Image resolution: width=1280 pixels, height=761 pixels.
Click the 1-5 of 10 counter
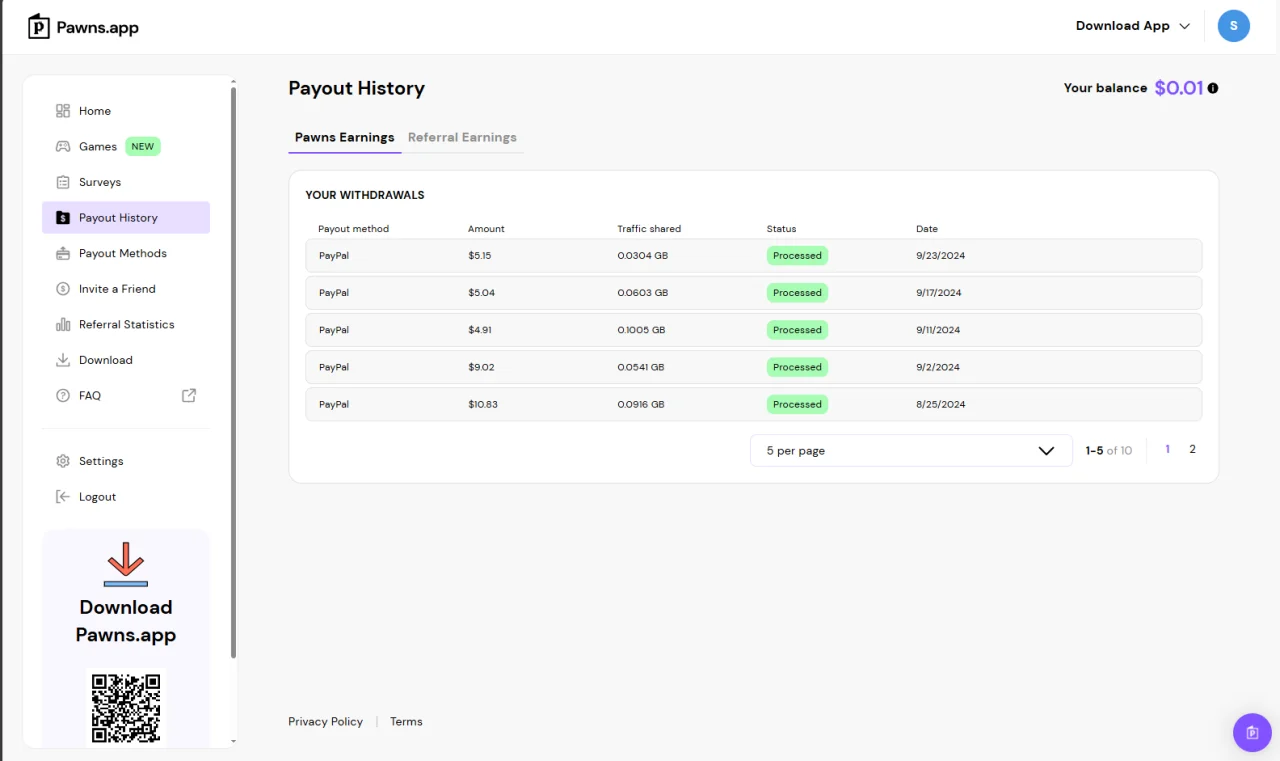coord(1109,451)
